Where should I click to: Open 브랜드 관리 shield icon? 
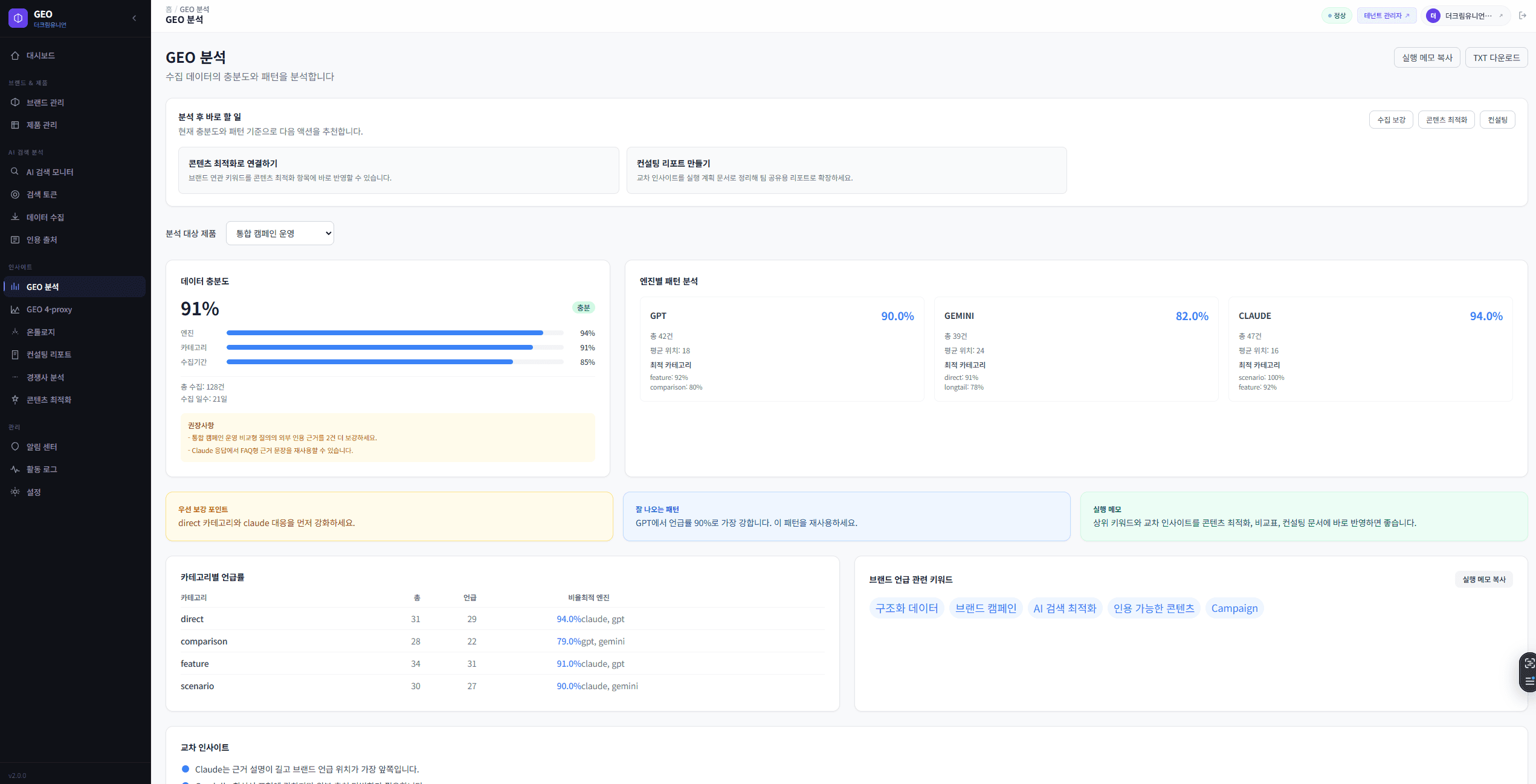(15, 102)
